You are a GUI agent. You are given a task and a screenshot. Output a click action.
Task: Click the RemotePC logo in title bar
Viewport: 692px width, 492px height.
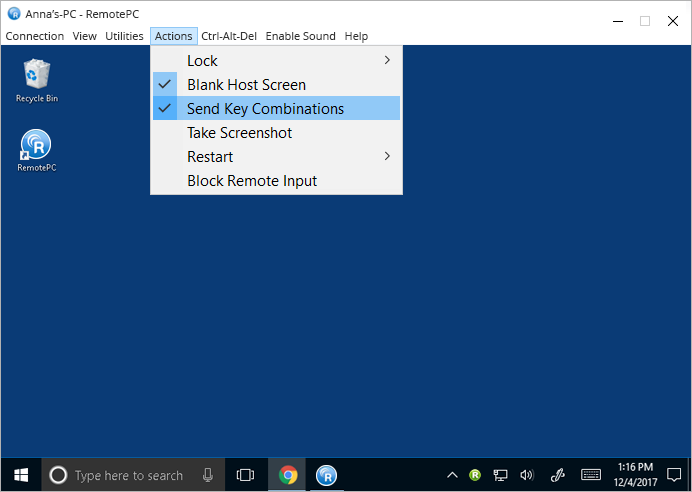[x=14, y=14]
